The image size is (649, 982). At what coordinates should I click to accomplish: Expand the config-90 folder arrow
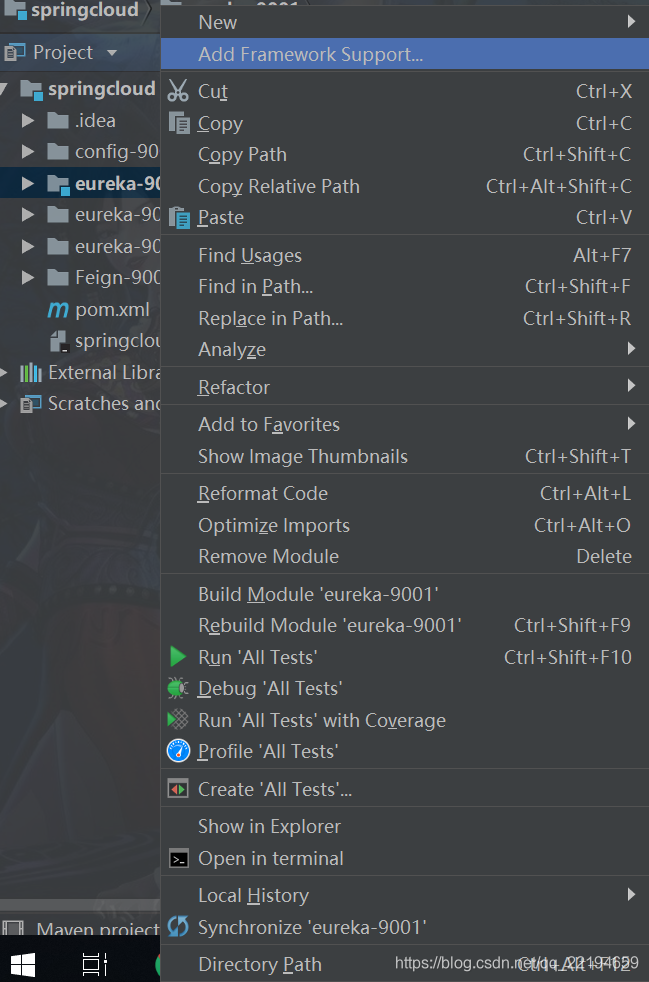(28, 152)
